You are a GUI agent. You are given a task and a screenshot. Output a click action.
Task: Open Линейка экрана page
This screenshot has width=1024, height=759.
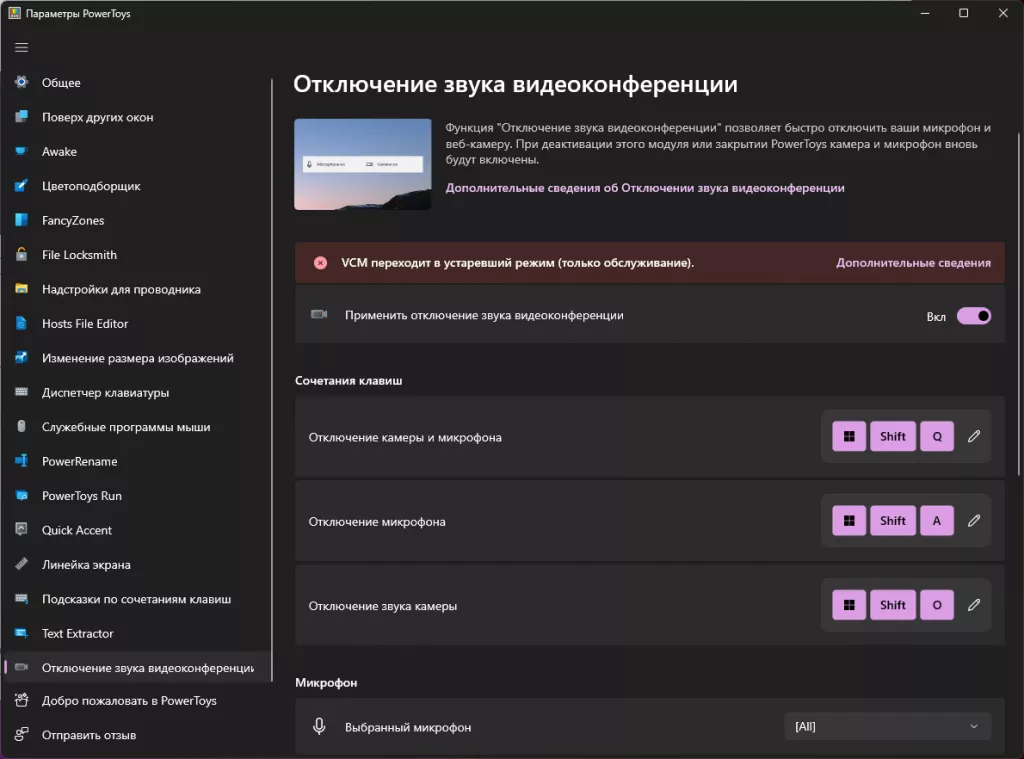pyautogui.click(x=136, y=564)
